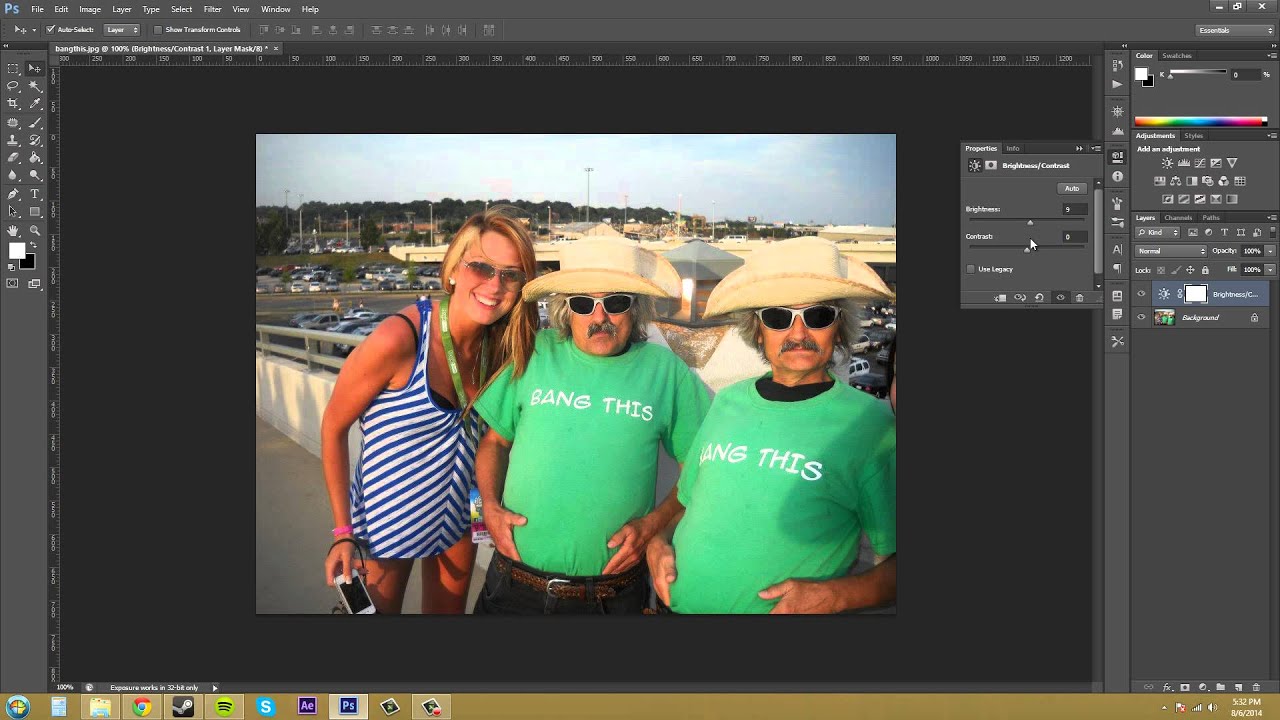Open the Image menu

pyautogui.click(x=90, y=9)
